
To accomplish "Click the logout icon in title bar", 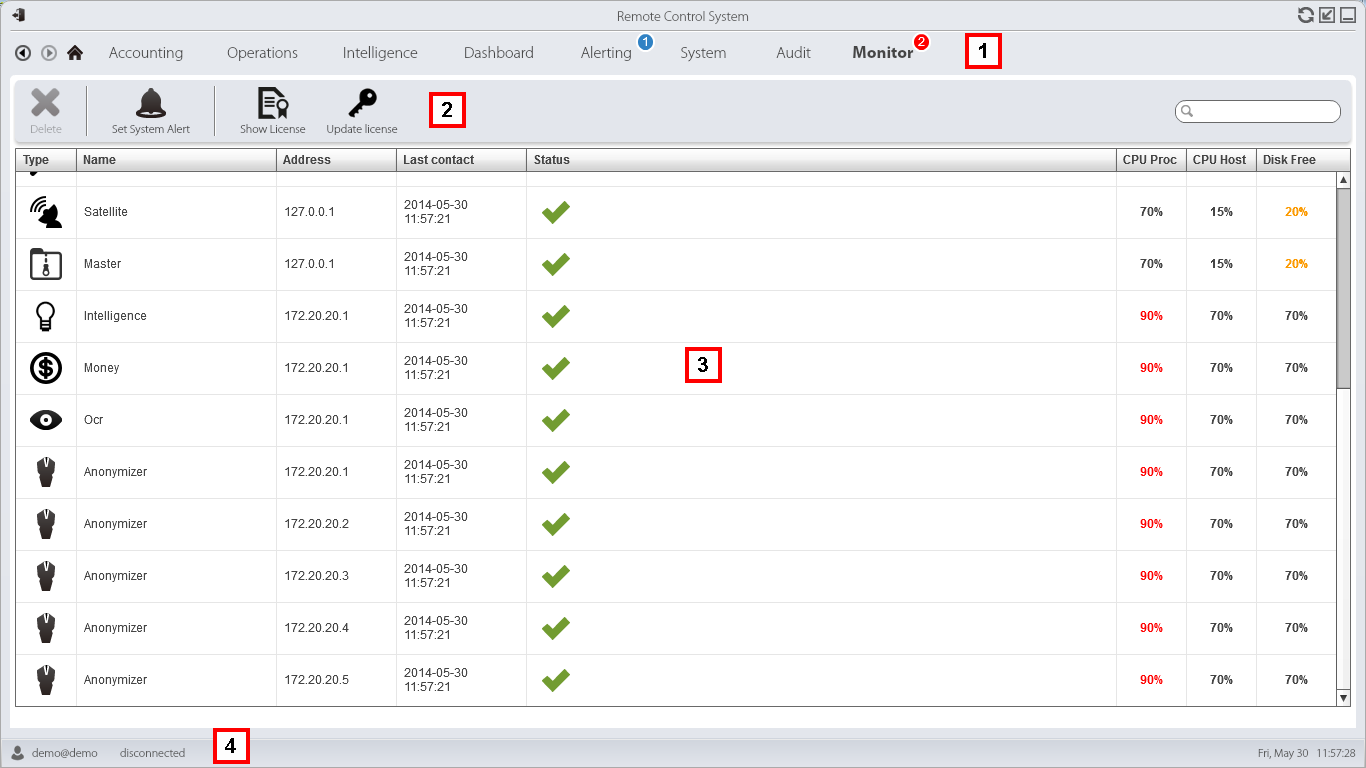I will pos(18,15).
